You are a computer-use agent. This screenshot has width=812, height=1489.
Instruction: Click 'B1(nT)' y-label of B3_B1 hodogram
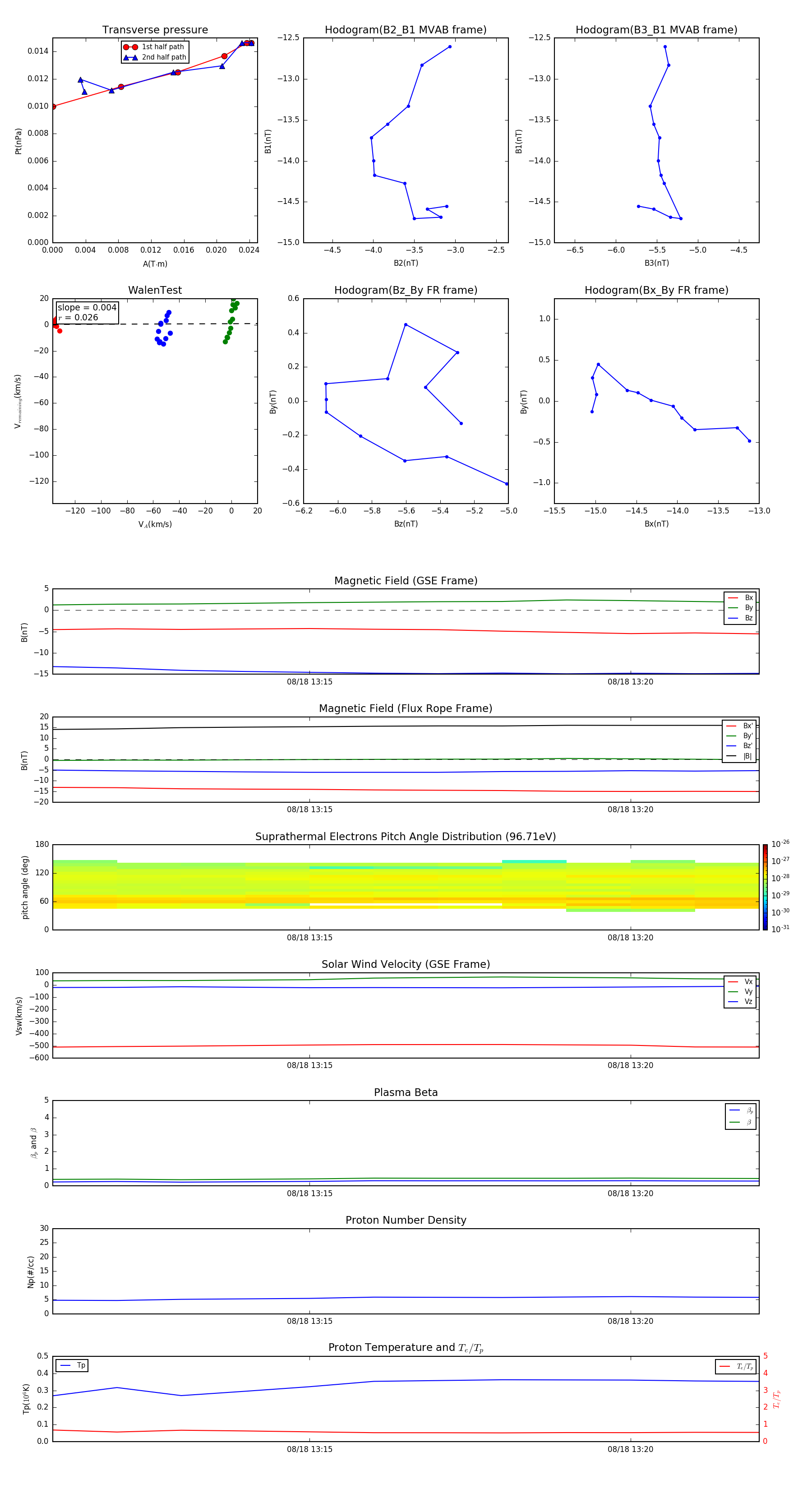[x=519, y=141]
